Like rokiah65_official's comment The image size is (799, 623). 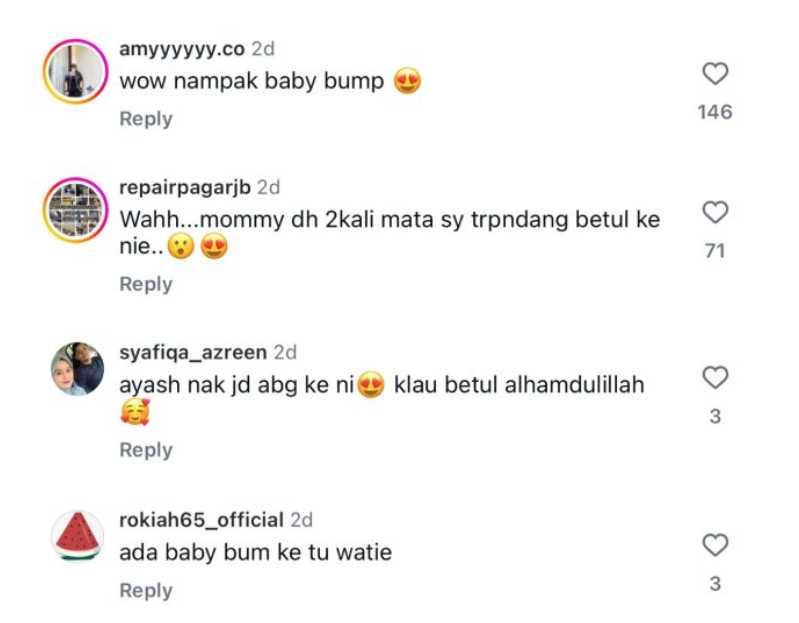click(715, 545)
